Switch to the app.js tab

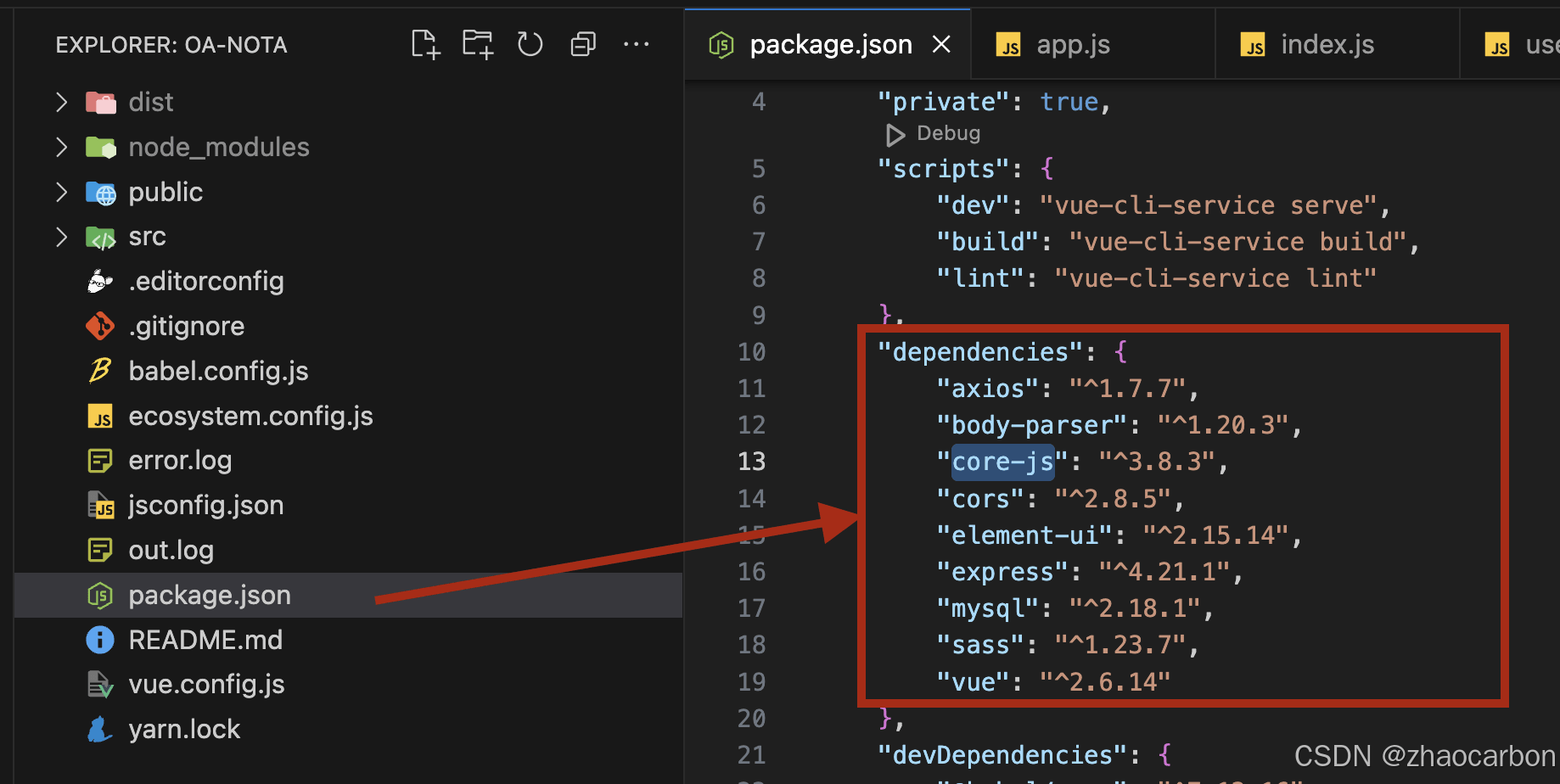pos(1074,44)
